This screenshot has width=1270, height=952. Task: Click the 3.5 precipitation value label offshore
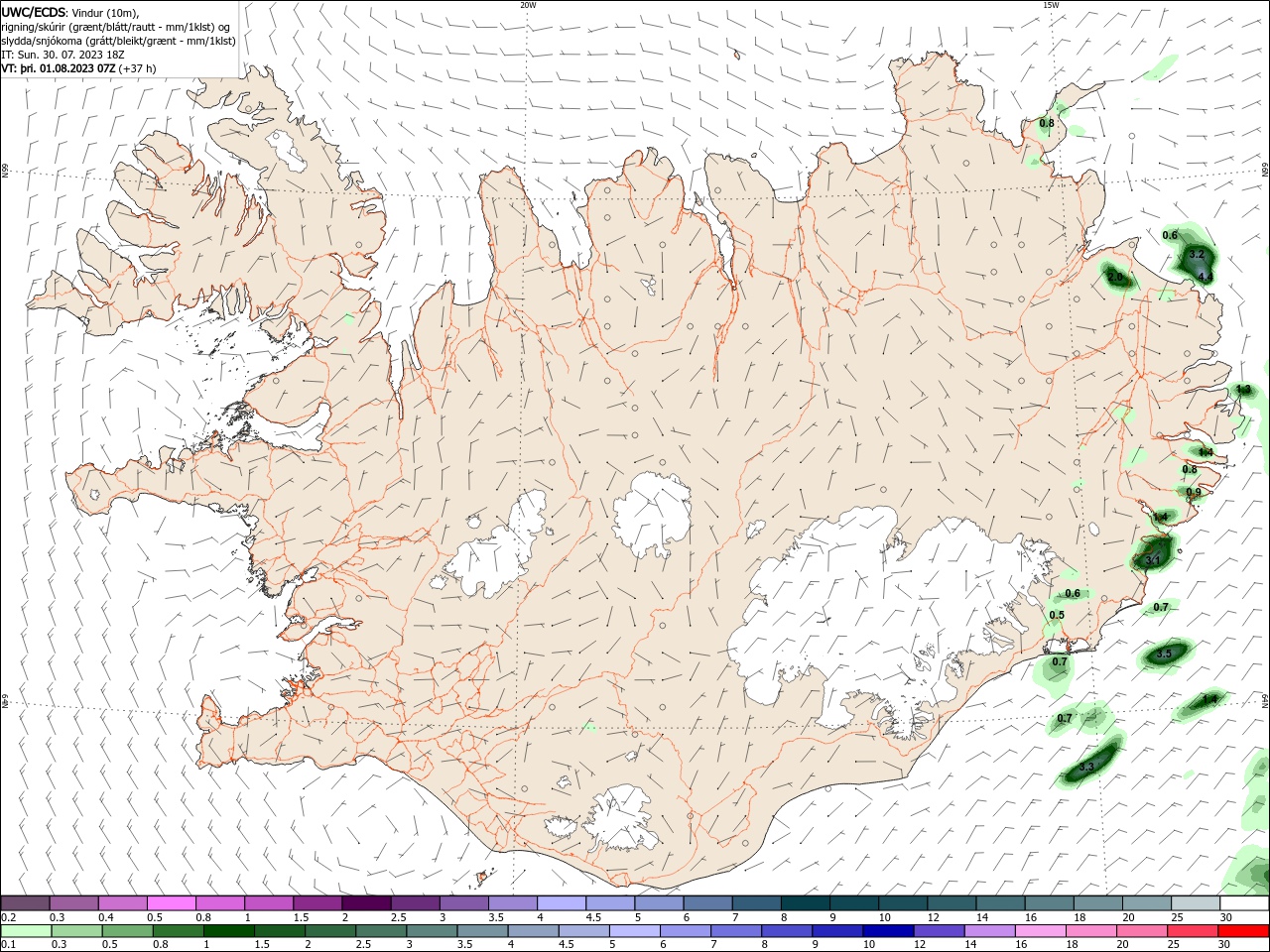(x=1164, y=654)
